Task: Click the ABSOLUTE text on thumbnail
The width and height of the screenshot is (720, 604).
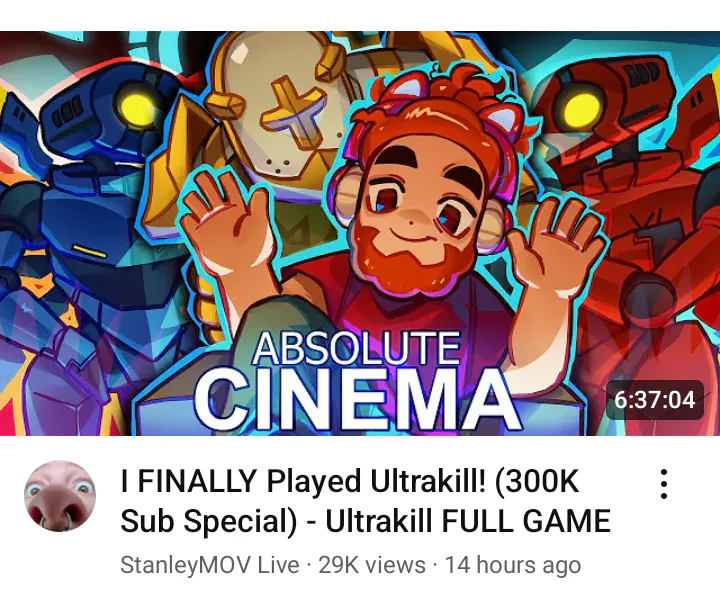Action: coord(356,349)
